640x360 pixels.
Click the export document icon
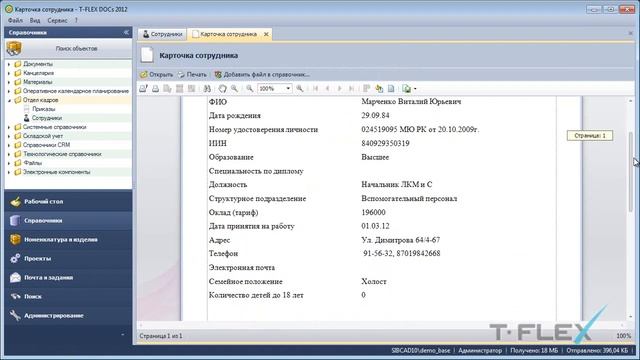pyautogui.click(x=406, y=89)
